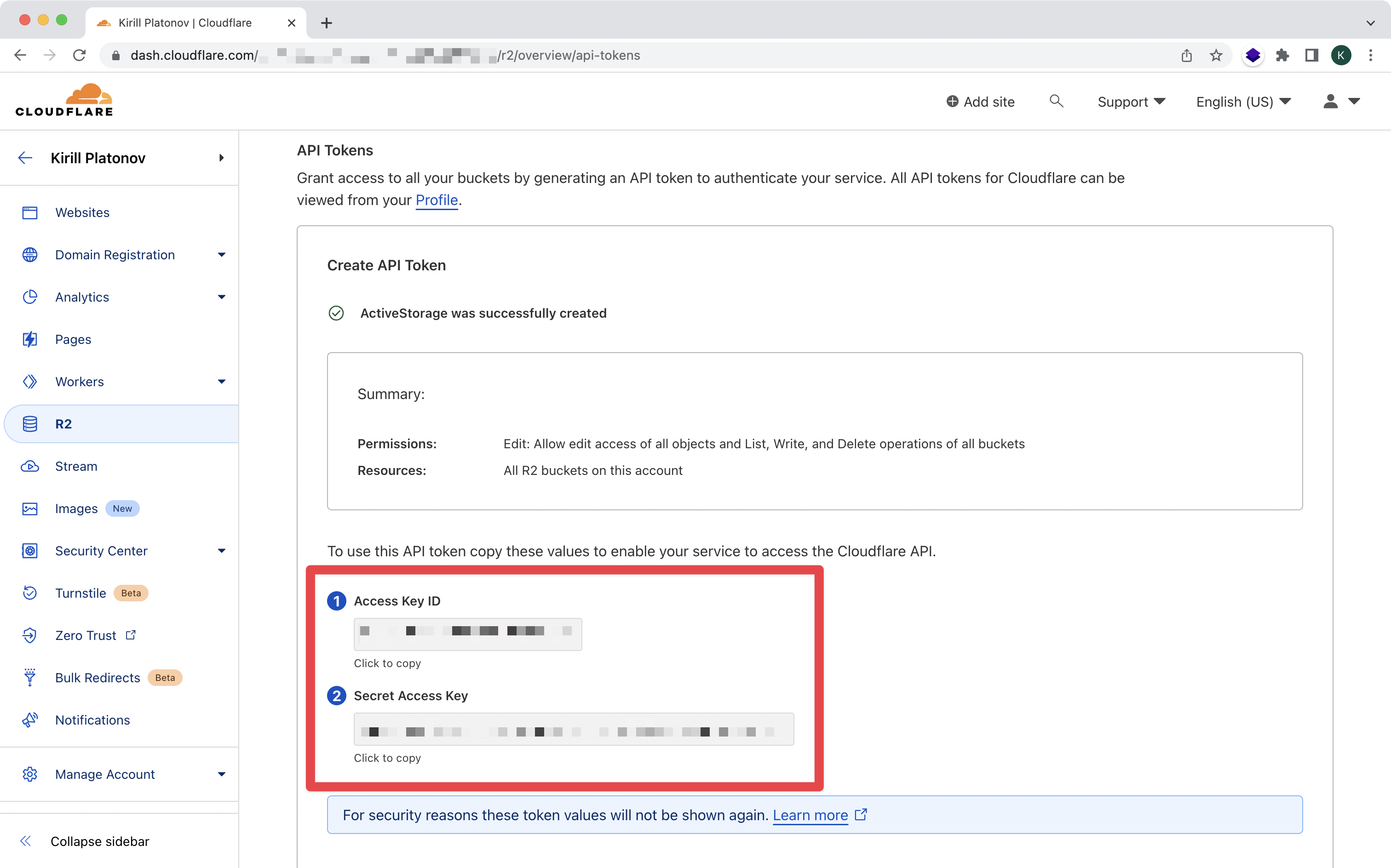Click the Cloudflare logo
The width and height of the screenshot is (1391, 868).
coord(64,101)
